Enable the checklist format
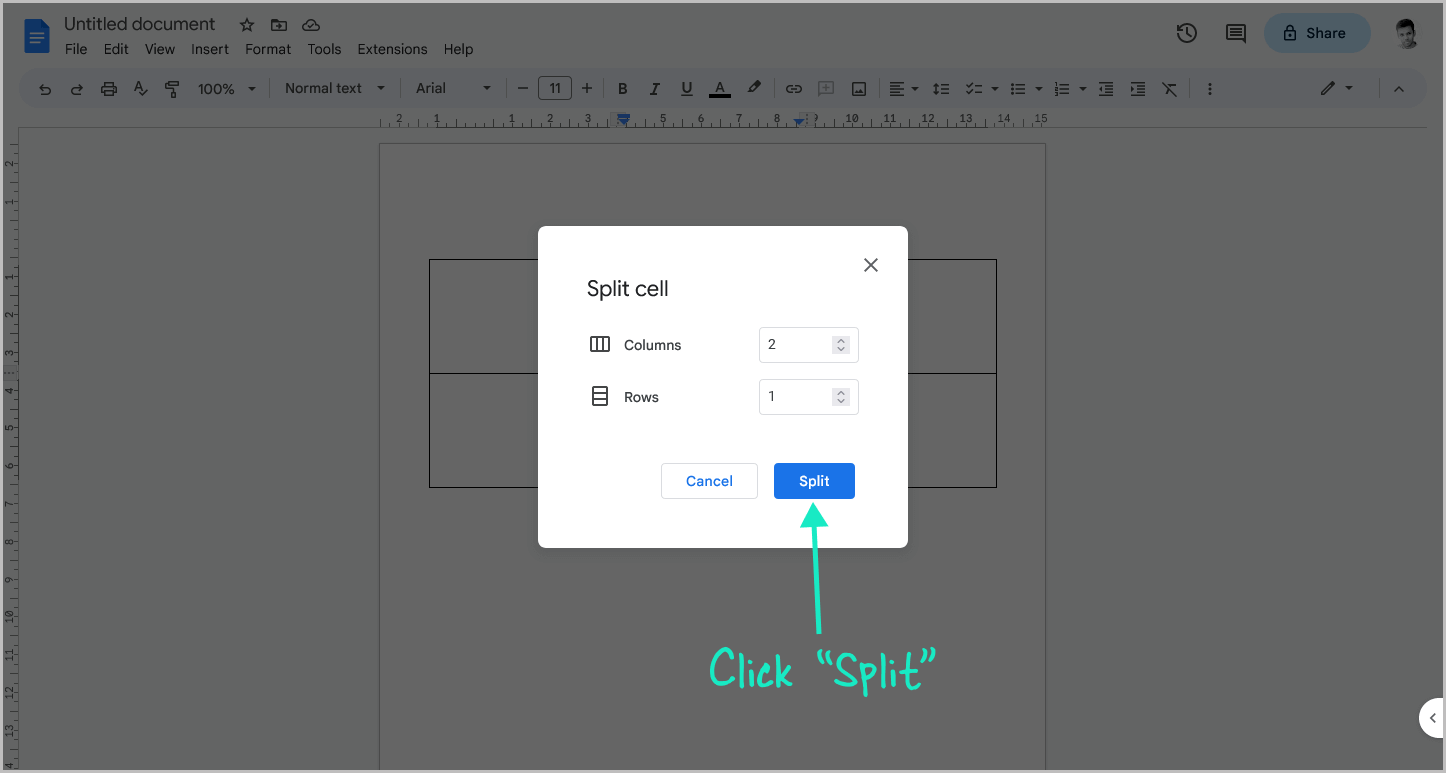 [x=975, y=88]
